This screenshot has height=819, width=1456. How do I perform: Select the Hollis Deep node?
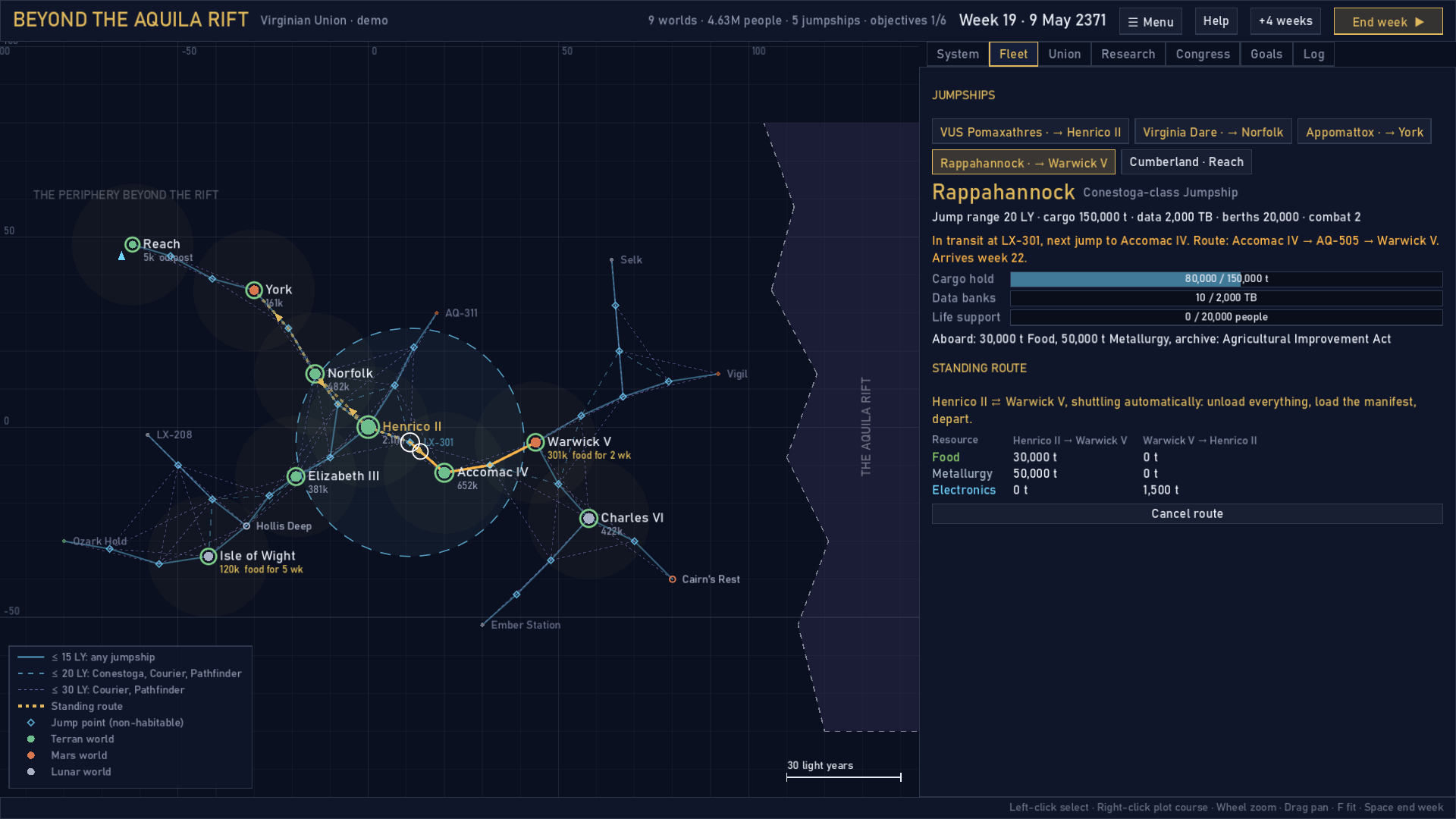point(246,526)
